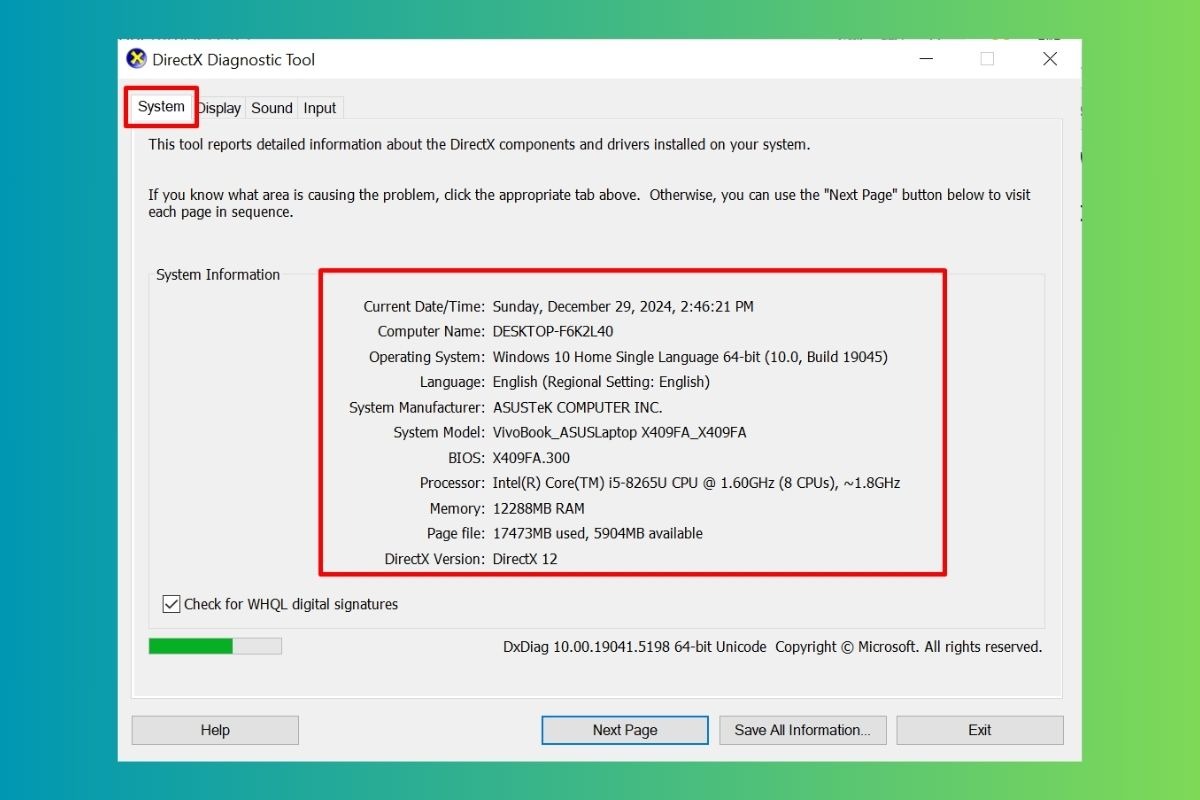This screenshot has width=1200, height=800.
Task: Click the Next Page button
Action: pyautogui.click(x=625, y=730)
